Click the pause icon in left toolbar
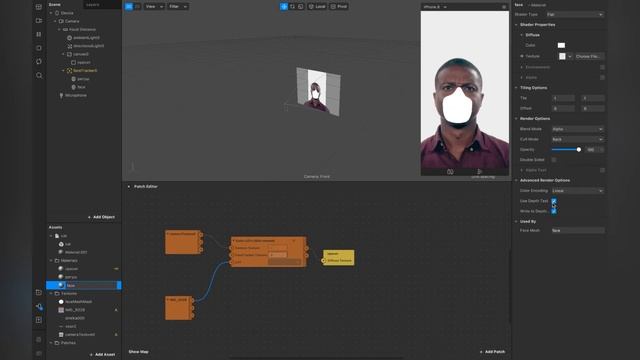 point(39,34)
